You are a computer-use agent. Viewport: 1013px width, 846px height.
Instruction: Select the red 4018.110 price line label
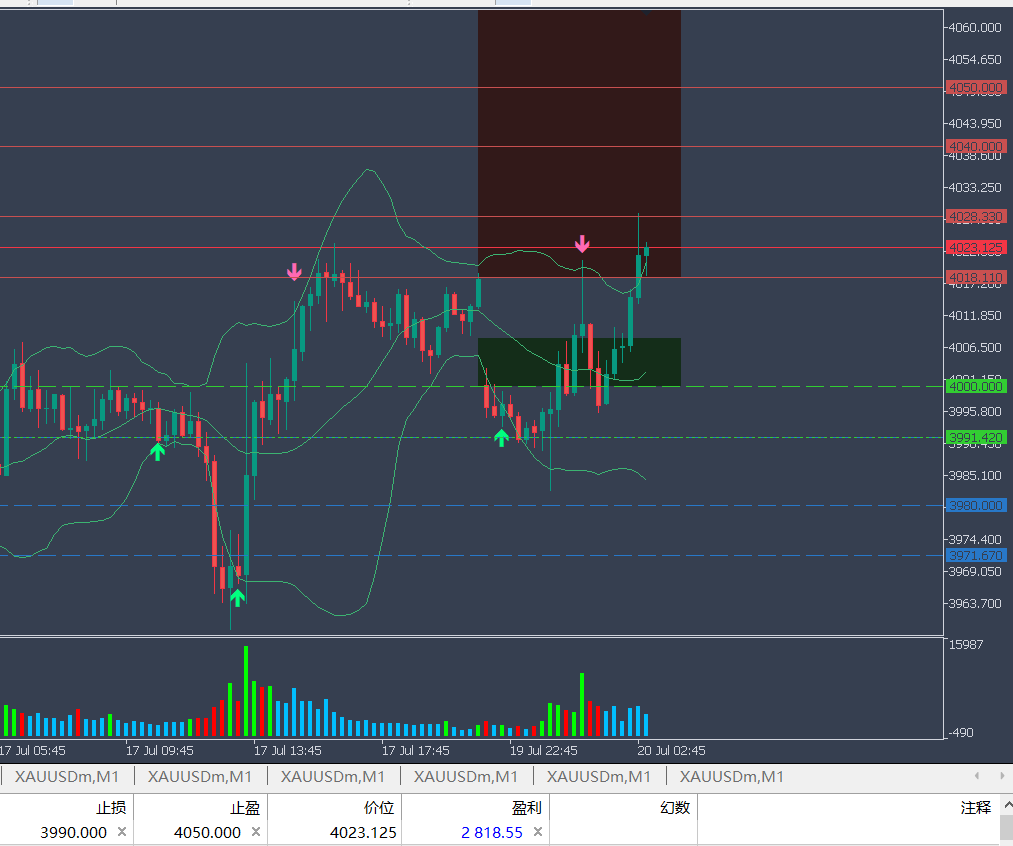point(976,278)
